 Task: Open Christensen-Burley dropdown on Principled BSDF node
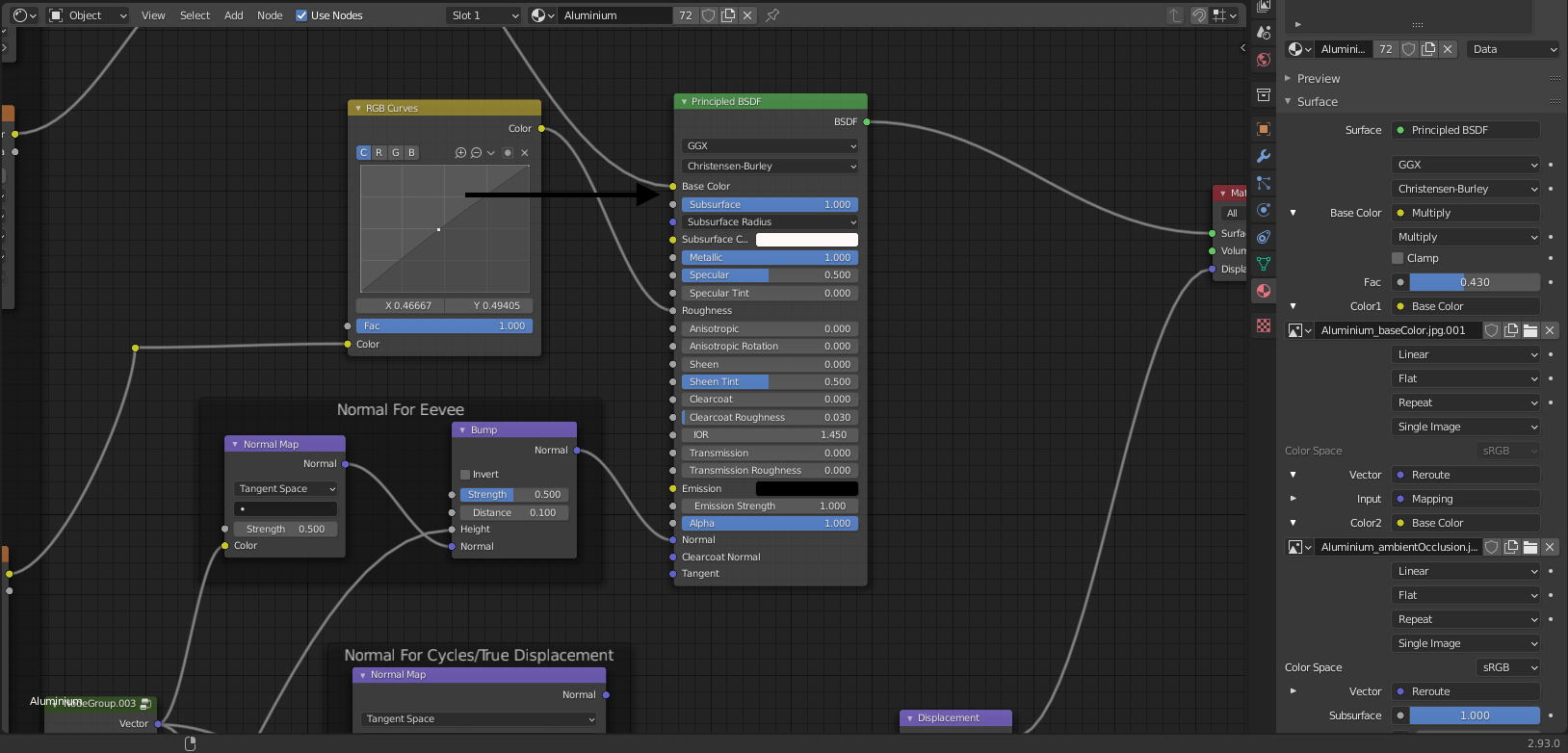pos(770,167)
